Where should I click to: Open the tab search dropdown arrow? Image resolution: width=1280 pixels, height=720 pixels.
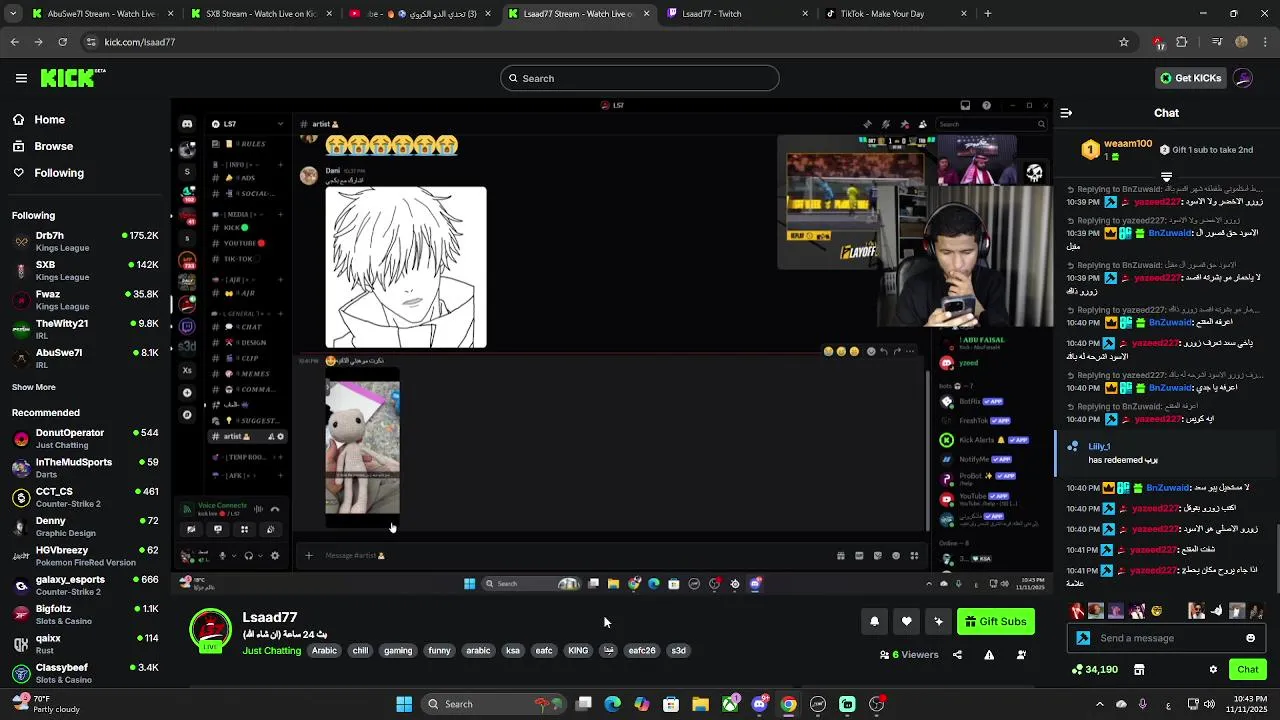[x=12, y=14]
